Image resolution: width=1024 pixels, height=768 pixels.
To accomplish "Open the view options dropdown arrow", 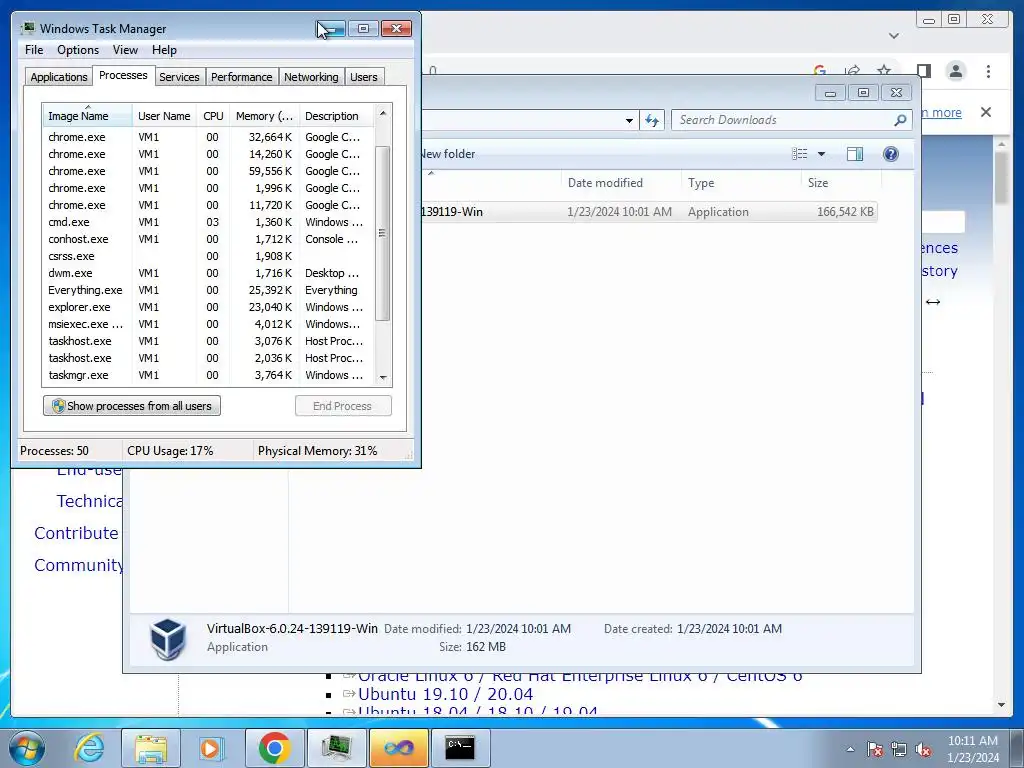I will 822,154.
